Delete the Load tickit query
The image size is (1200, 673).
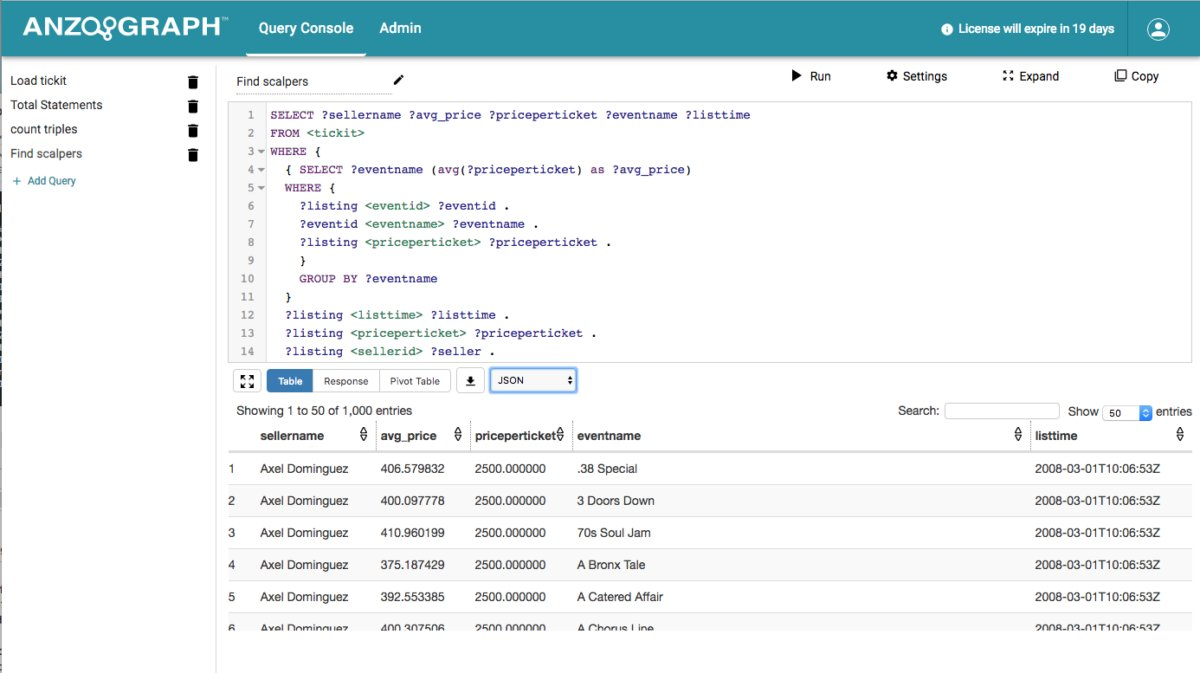[193, 82]
